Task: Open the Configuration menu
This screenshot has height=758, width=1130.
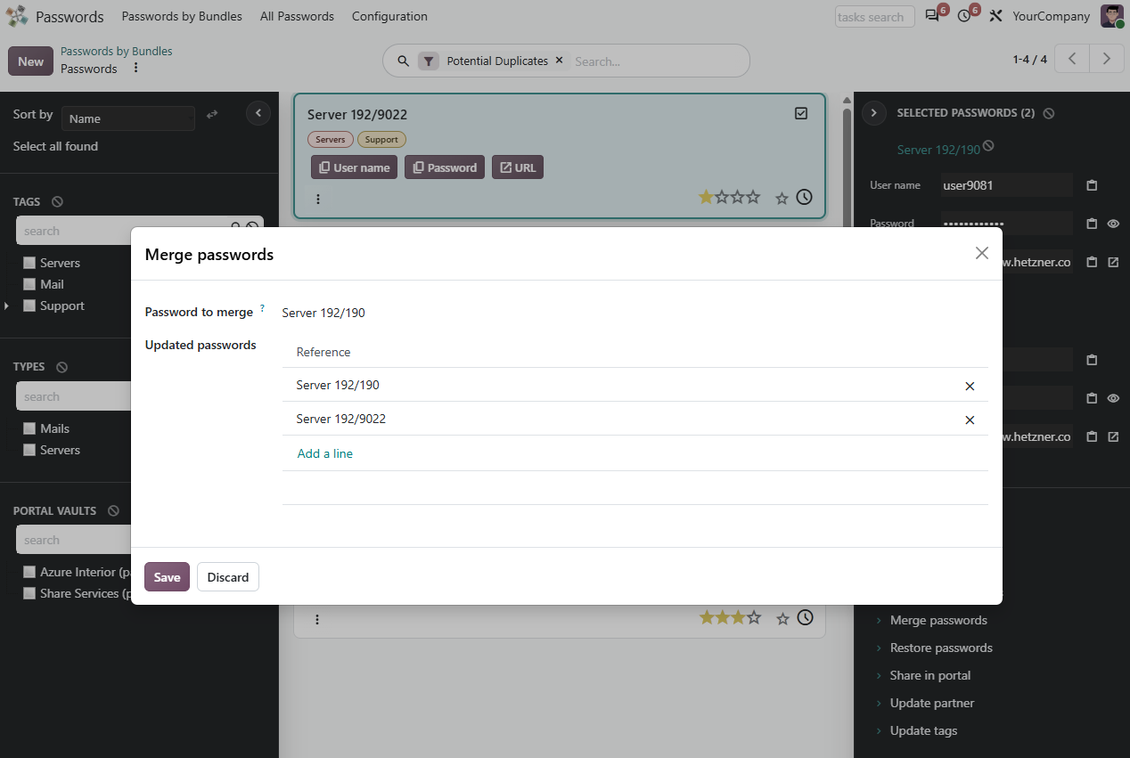Action: (390, 16)
